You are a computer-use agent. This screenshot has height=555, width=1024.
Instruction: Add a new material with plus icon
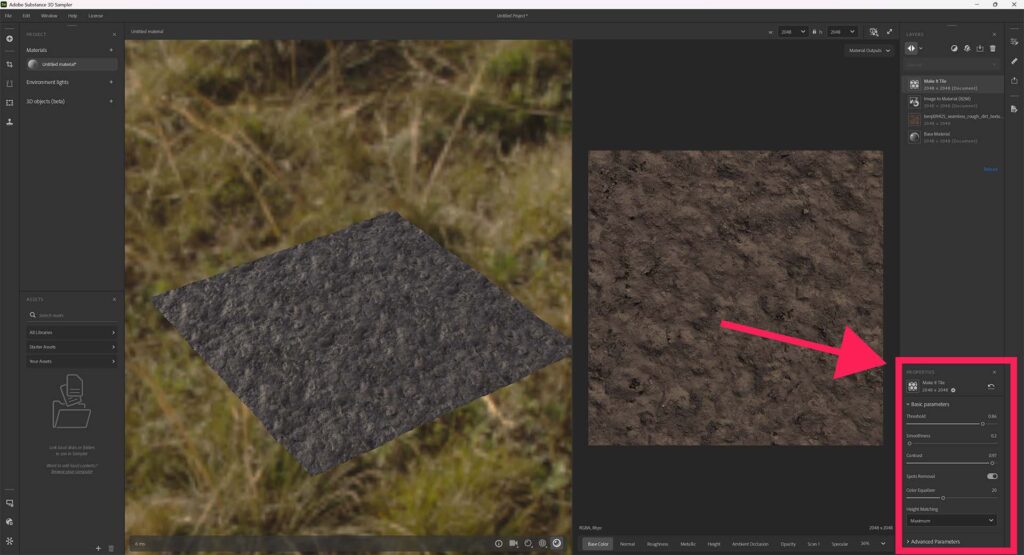pos(111,50)
